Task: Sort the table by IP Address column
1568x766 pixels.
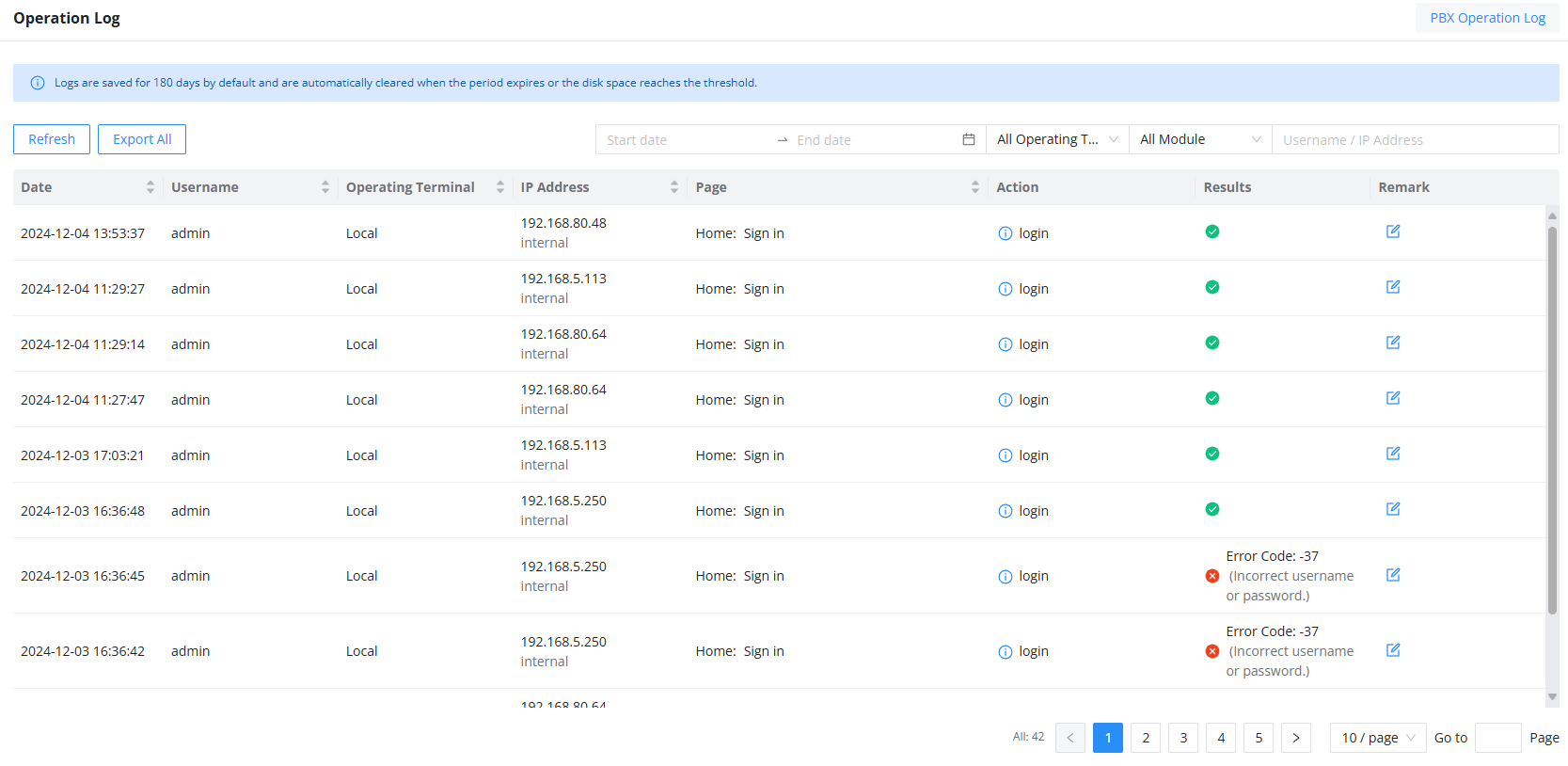Action: [x=673, y=187]
